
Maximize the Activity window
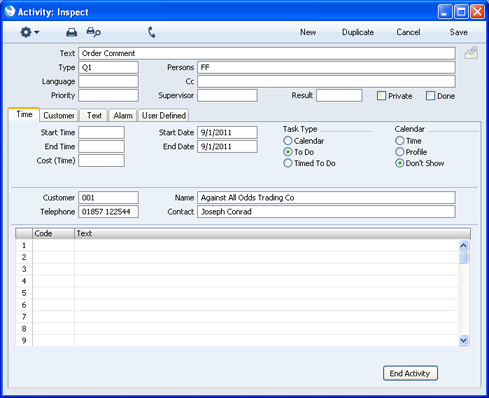[x=461, y=12]
